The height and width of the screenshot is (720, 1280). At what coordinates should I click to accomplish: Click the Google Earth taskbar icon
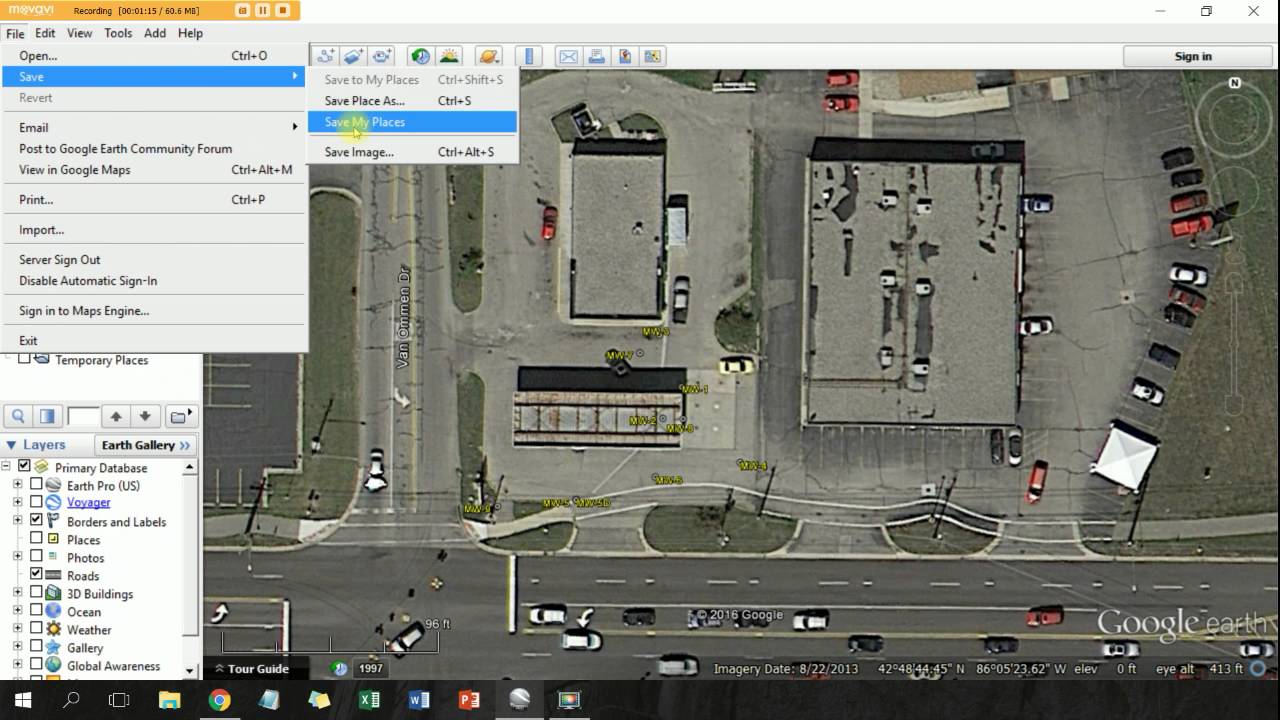(x=519, y=700)
